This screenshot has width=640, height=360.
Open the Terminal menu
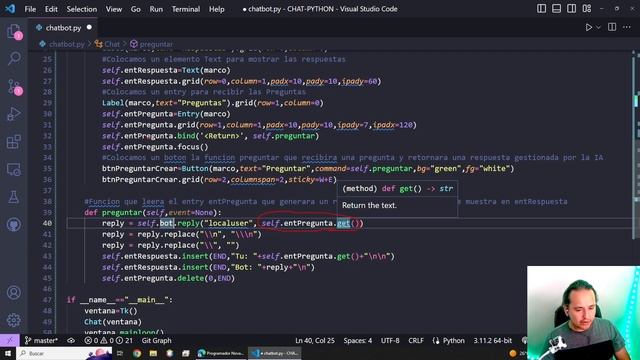[186, 9]
